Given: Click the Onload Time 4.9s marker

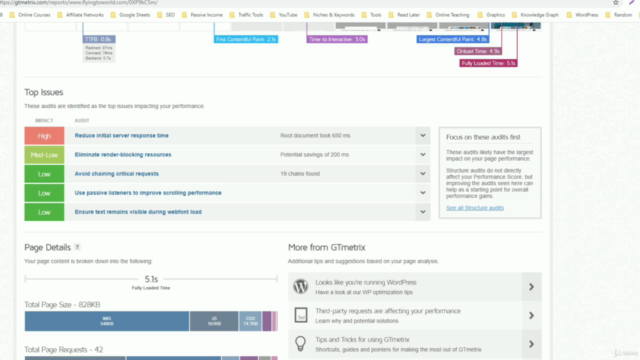Looking at the screenshot, I should [478, 51].
